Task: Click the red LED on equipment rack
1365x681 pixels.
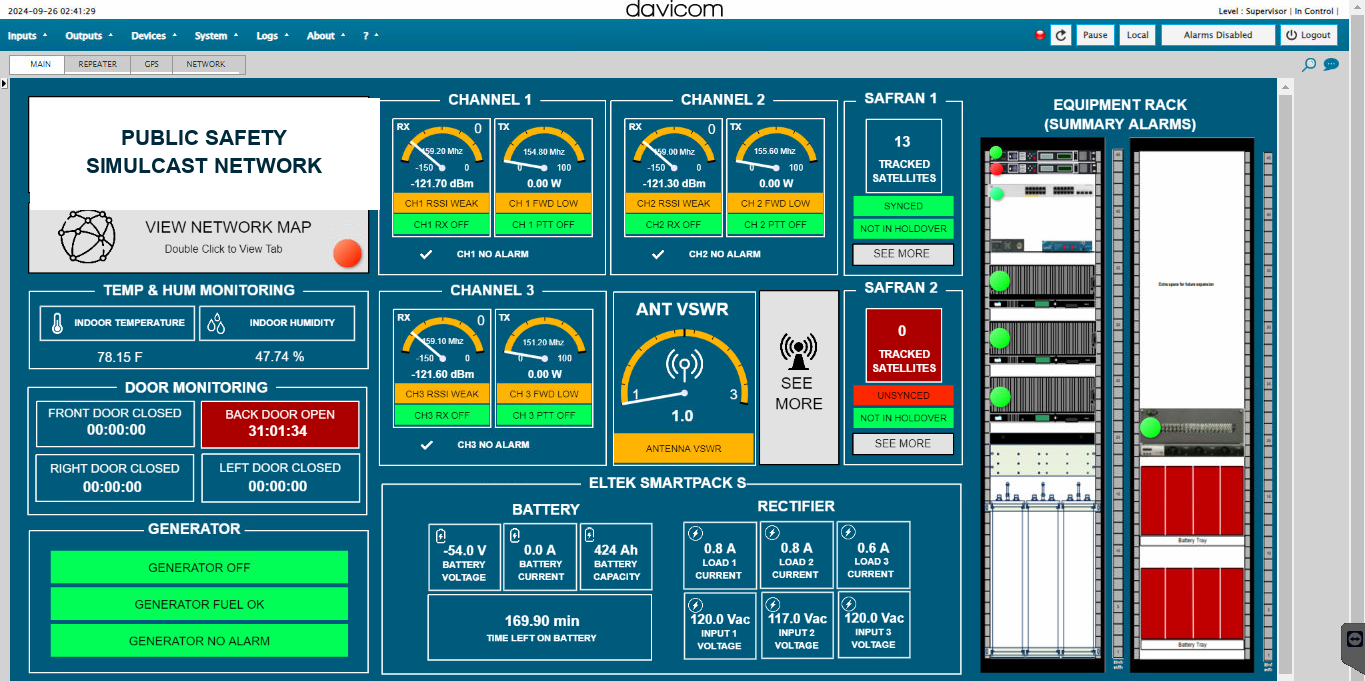Action: click(x=995, y=168)
